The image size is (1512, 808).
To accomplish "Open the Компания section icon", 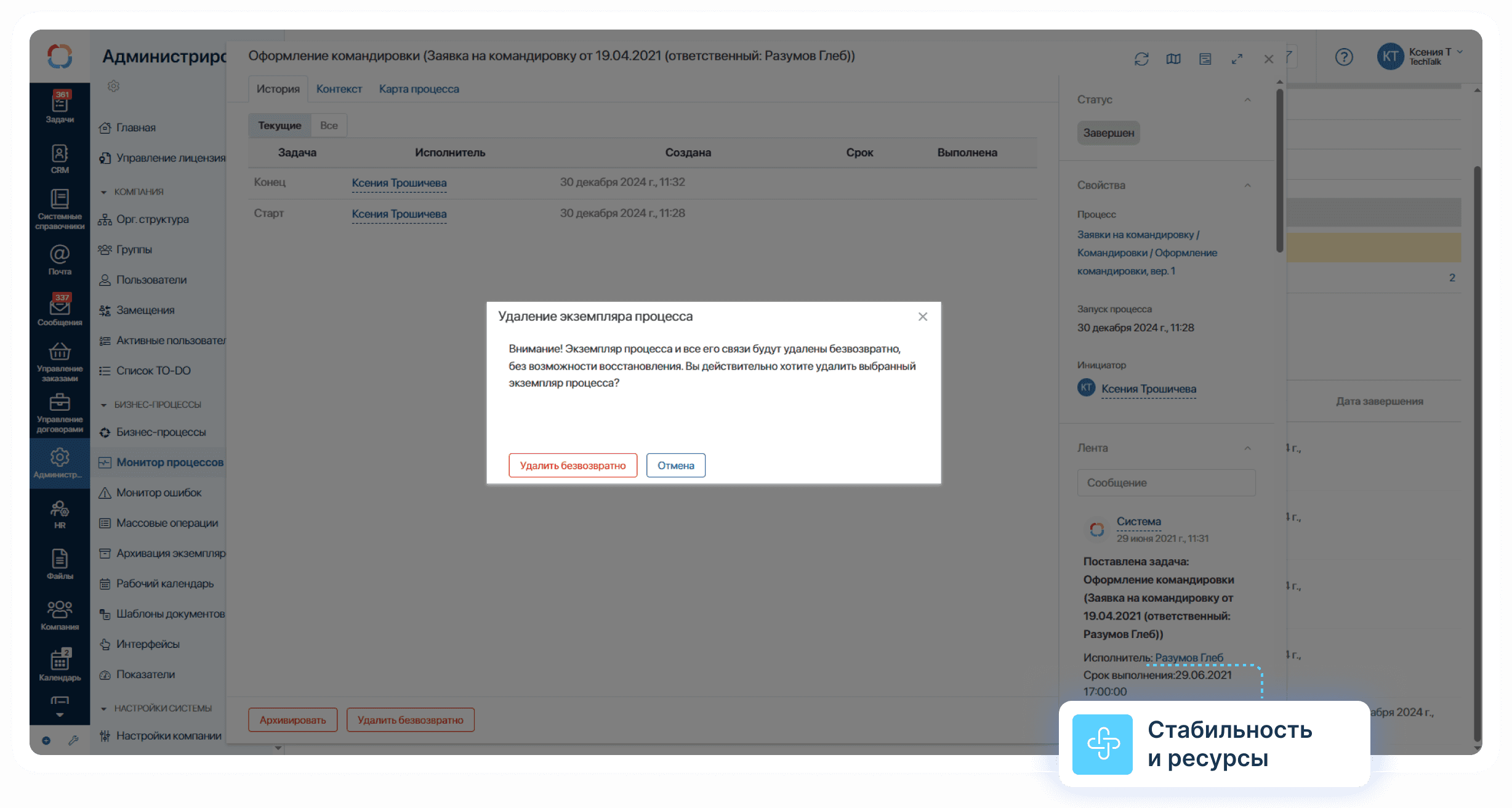I will [x=60, y=615].
